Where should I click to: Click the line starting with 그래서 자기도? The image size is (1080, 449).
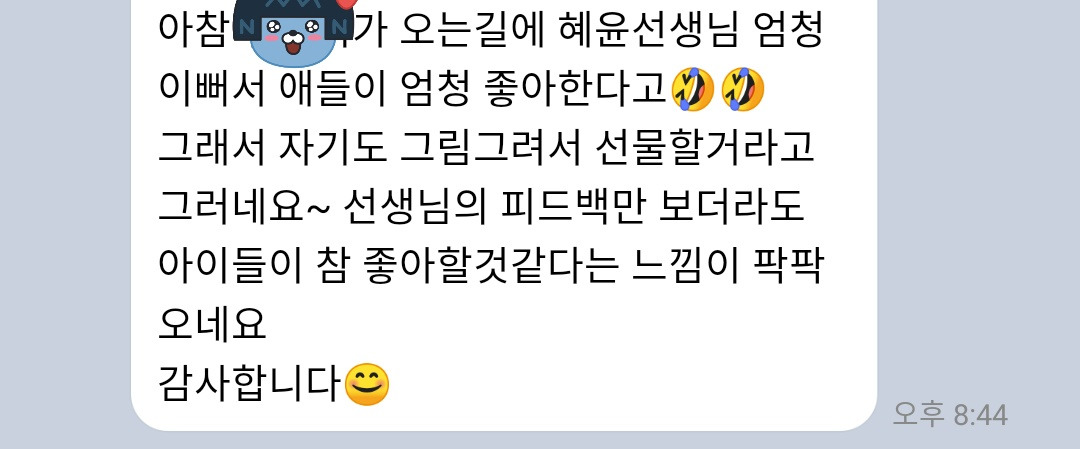point(487,148)
